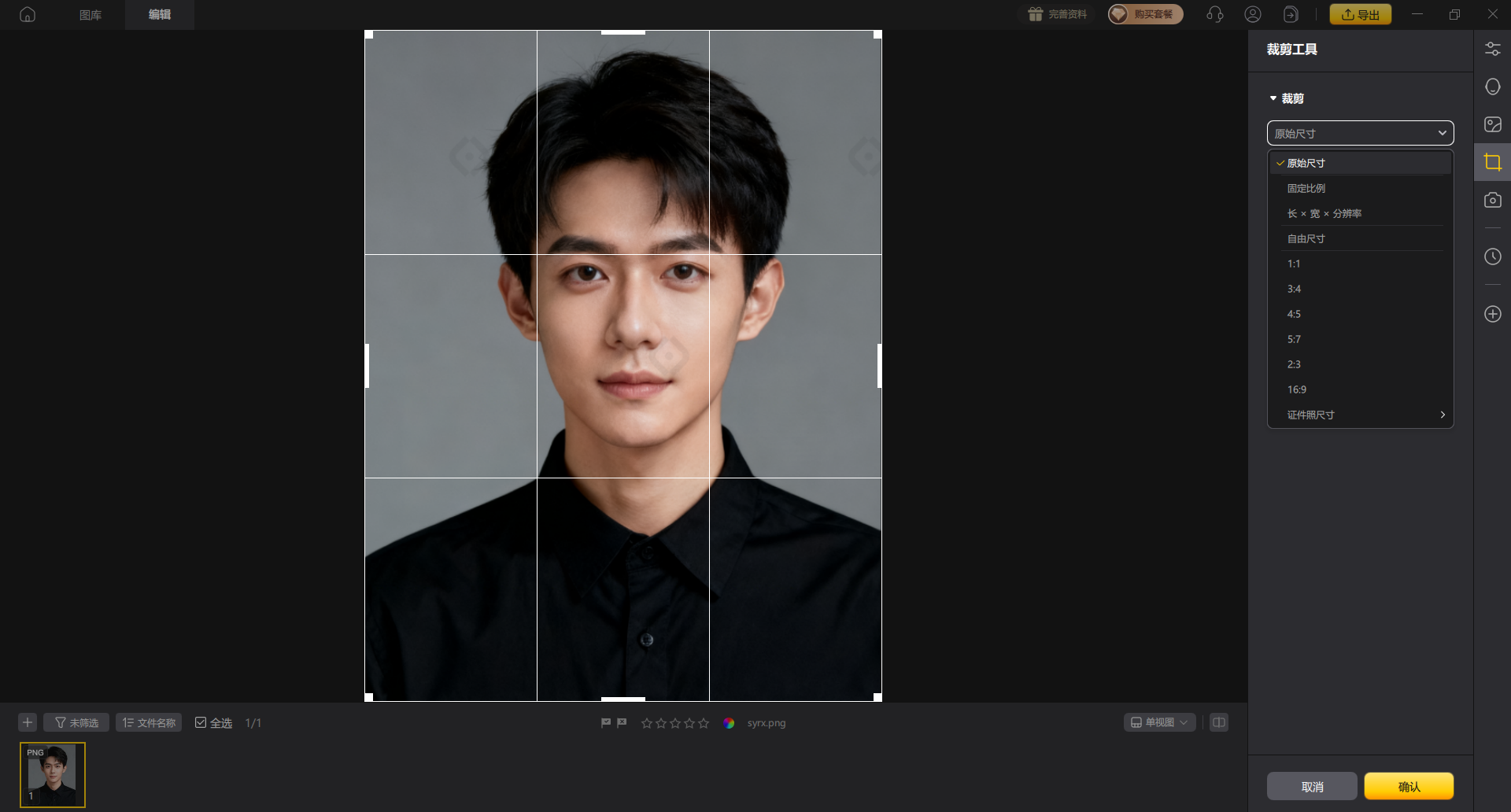Click the background image replace icon
The height and width of the screenshot is (812, 1511).
pyautogui.click(x=1492, y=125)
